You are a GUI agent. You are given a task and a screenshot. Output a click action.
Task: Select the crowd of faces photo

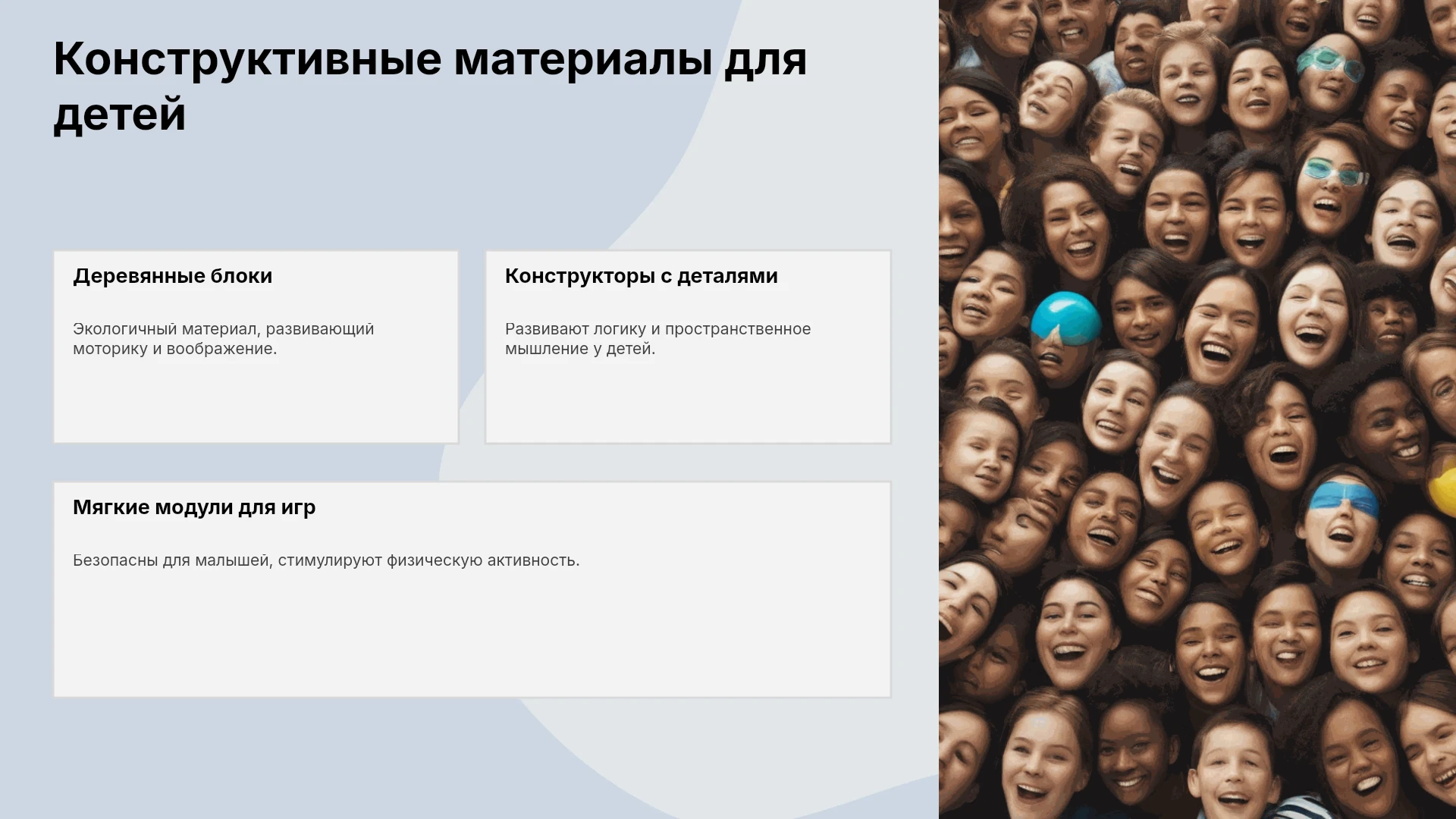pyautogui.click(x=1197, y=409)
